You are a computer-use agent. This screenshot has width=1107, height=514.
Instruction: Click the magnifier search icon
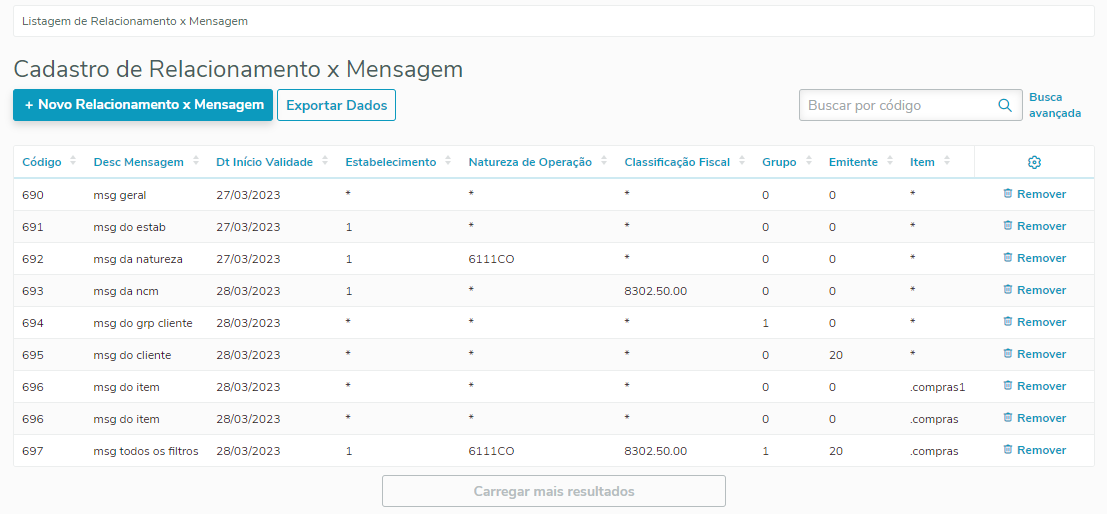tap(1004, 105)
